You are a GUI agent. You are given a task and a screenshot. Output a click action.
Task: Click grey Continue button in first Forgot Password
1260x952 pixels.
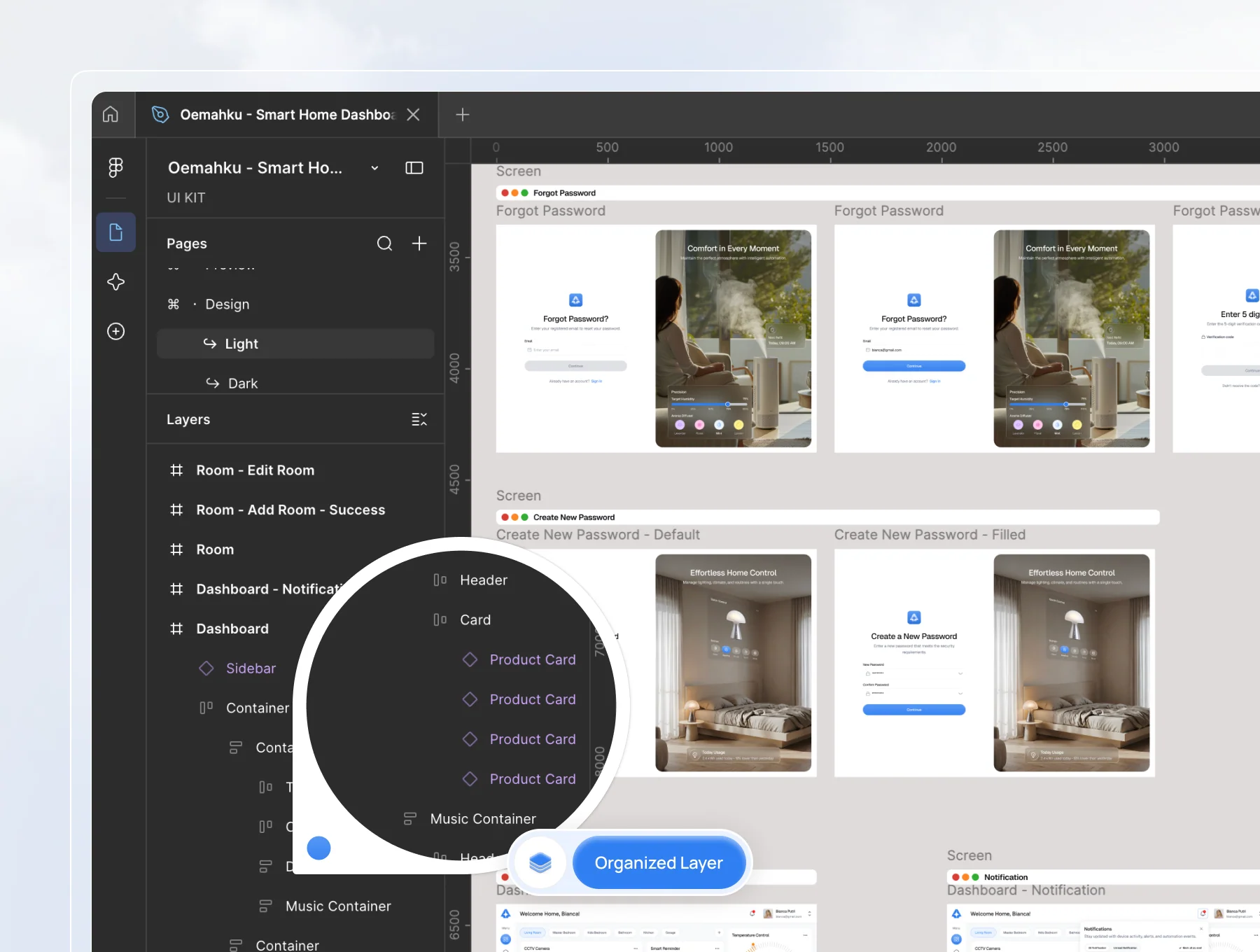[575, 366]
